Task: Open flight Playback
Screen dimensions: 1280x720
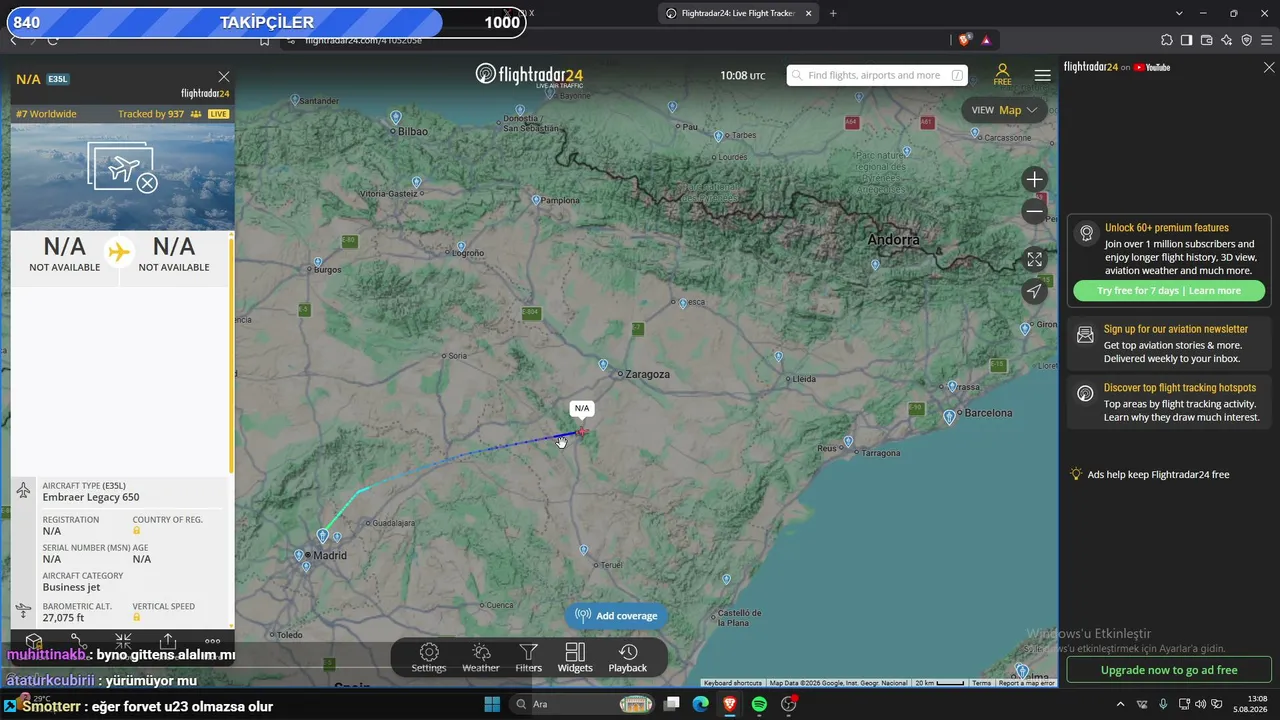Action: coord(628,658)
